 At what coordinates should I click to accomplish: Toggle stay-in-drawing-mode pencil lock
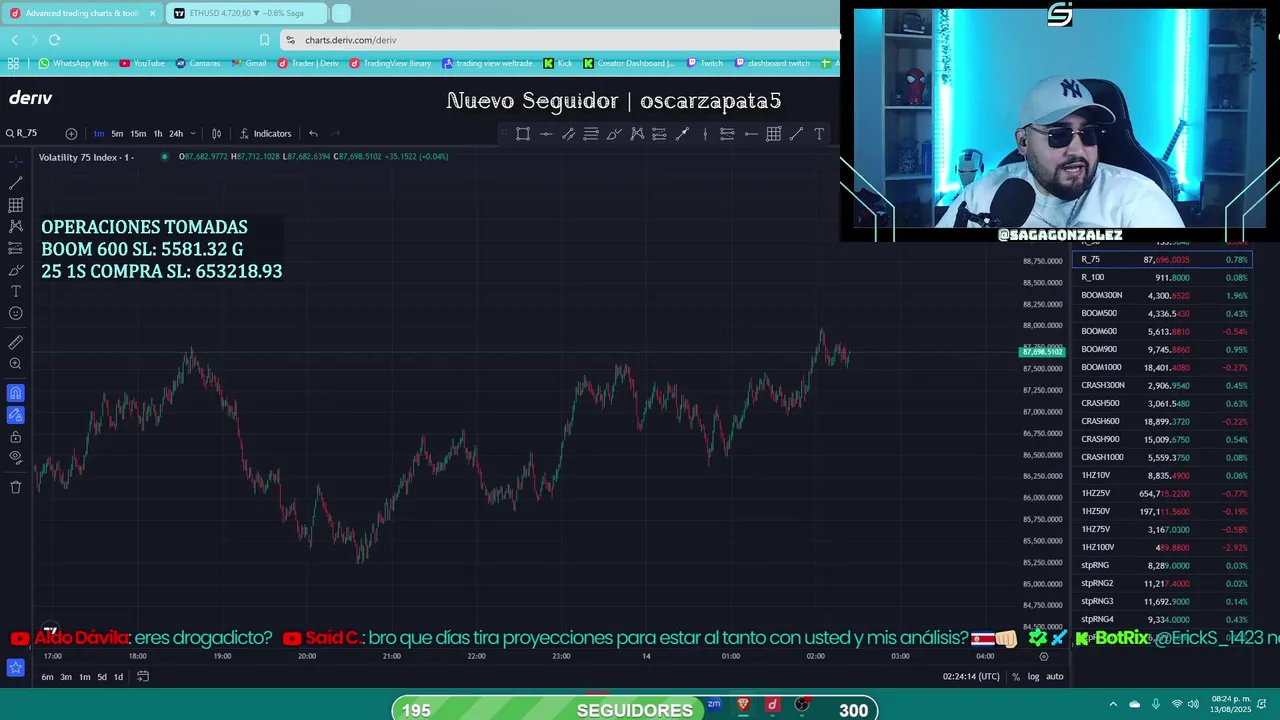[15, 414]
